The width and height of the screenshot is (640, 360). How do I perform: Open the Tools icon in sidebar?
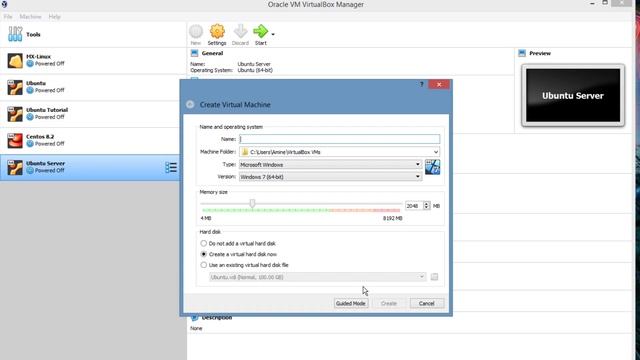[x=15, y=34]
